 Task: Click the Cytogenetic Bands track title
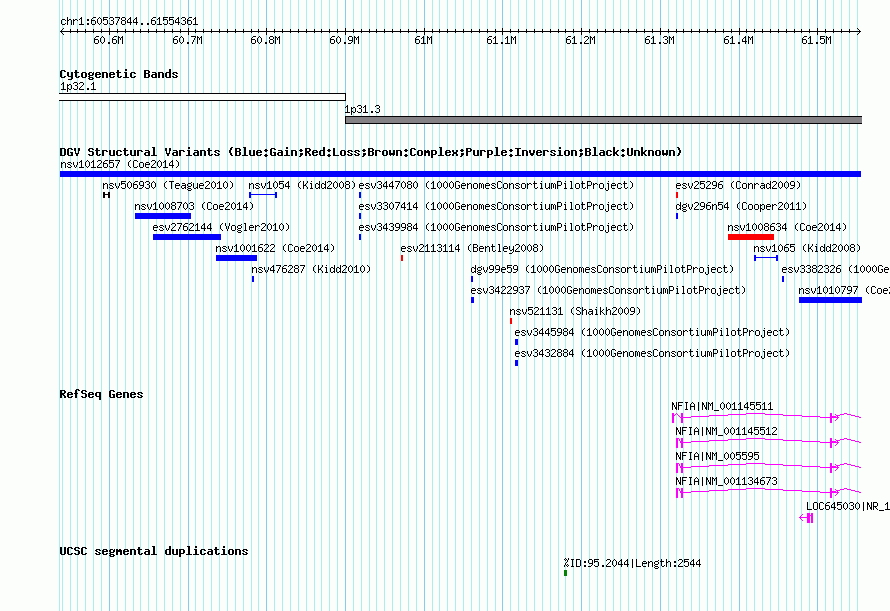tap(119, 74)
